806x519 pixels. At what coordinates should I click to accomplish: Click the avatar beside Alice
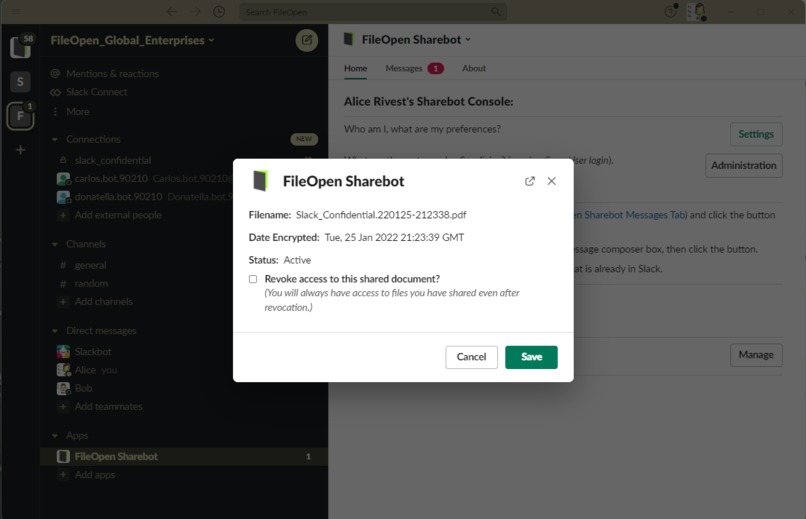(x=63, y=370)
